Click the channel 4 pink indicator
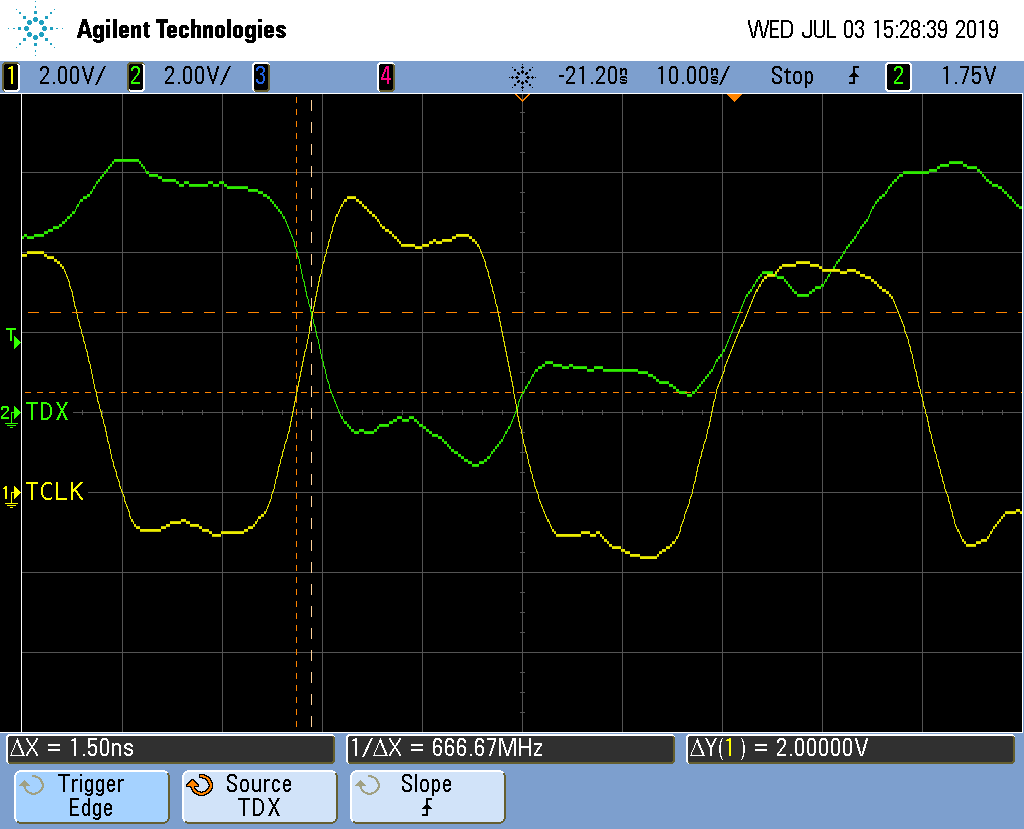 coord(385,76)
